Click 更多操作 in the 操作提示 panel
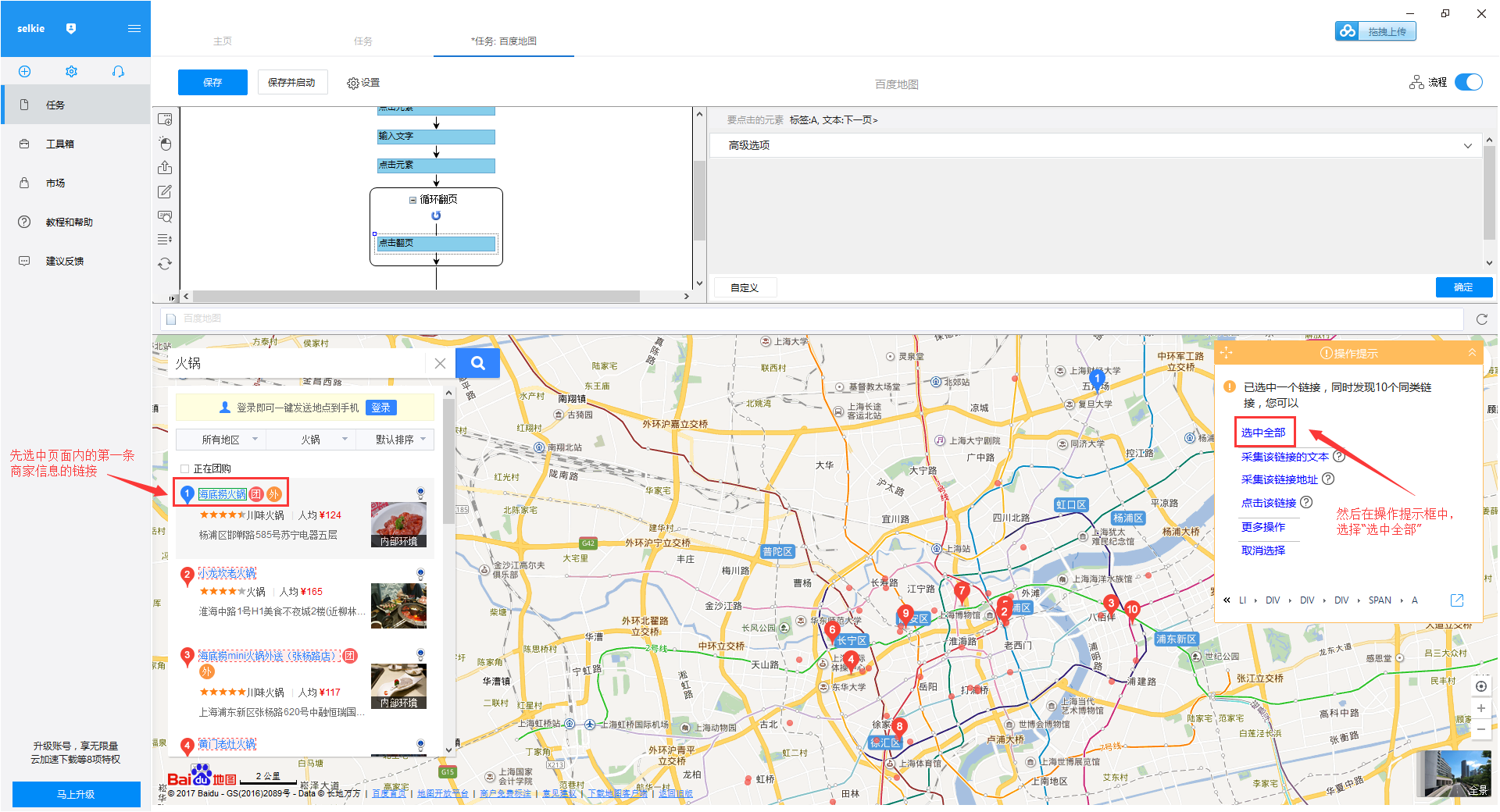Image resolution: width=1500 pixels, height=812 pixels. point(1262,528)
